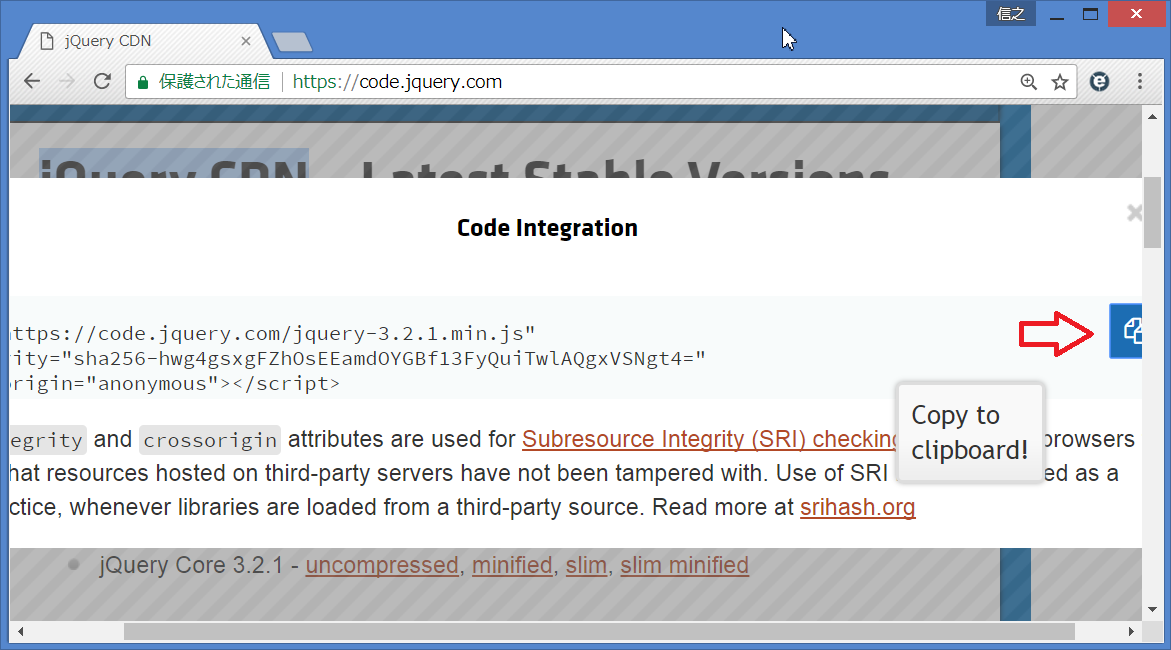Open a new browser tab
Viewport: 1171px width, 650px height.
(292, 42)
